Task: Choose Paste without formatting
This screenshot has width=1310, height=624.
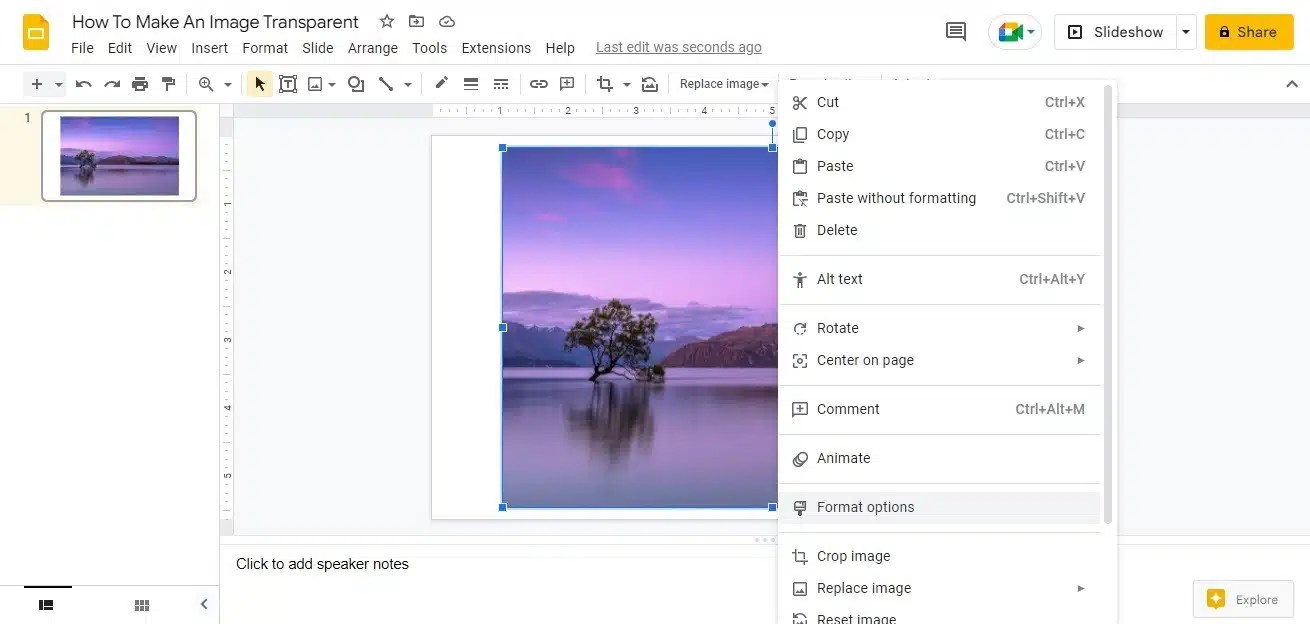Action: point(940,198)
